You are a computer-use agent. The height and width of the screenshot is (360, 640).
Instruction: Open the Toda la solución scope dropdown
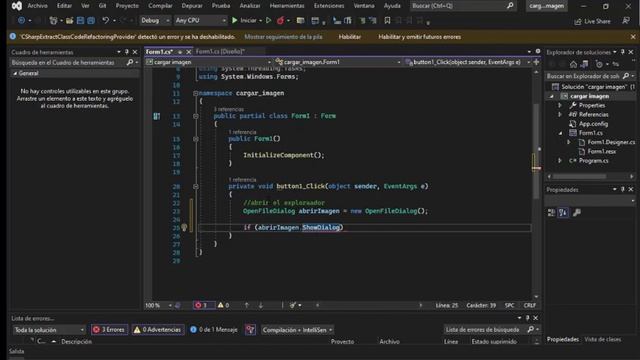[49, 330]
